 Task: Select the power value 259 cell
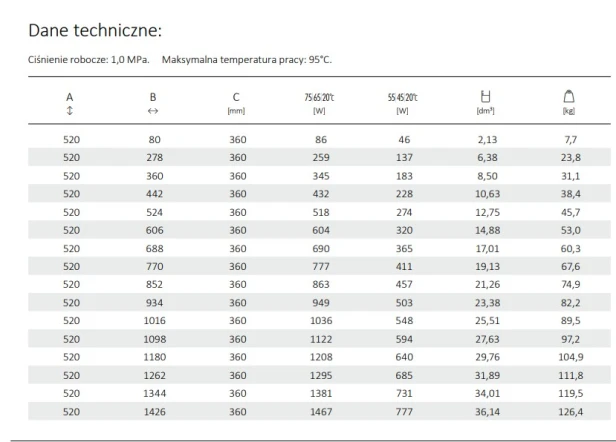[x=321, y=158]
